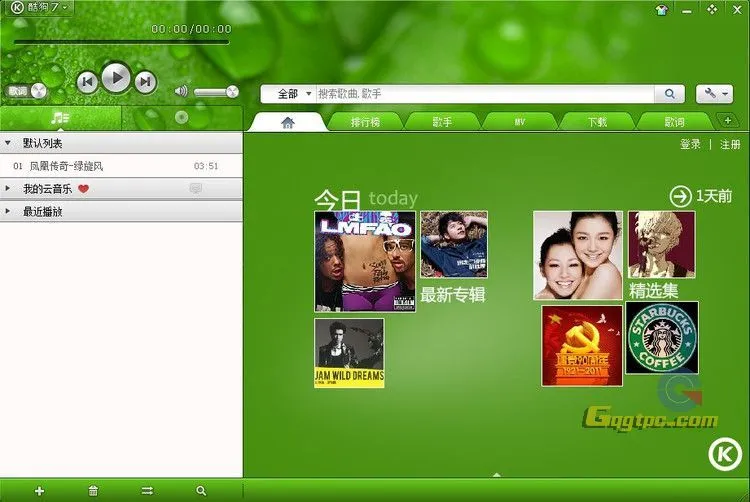Skip to the next track
The height and width of the screenshot is (502, 750).
pyautogui.click(x=145, y=82)
